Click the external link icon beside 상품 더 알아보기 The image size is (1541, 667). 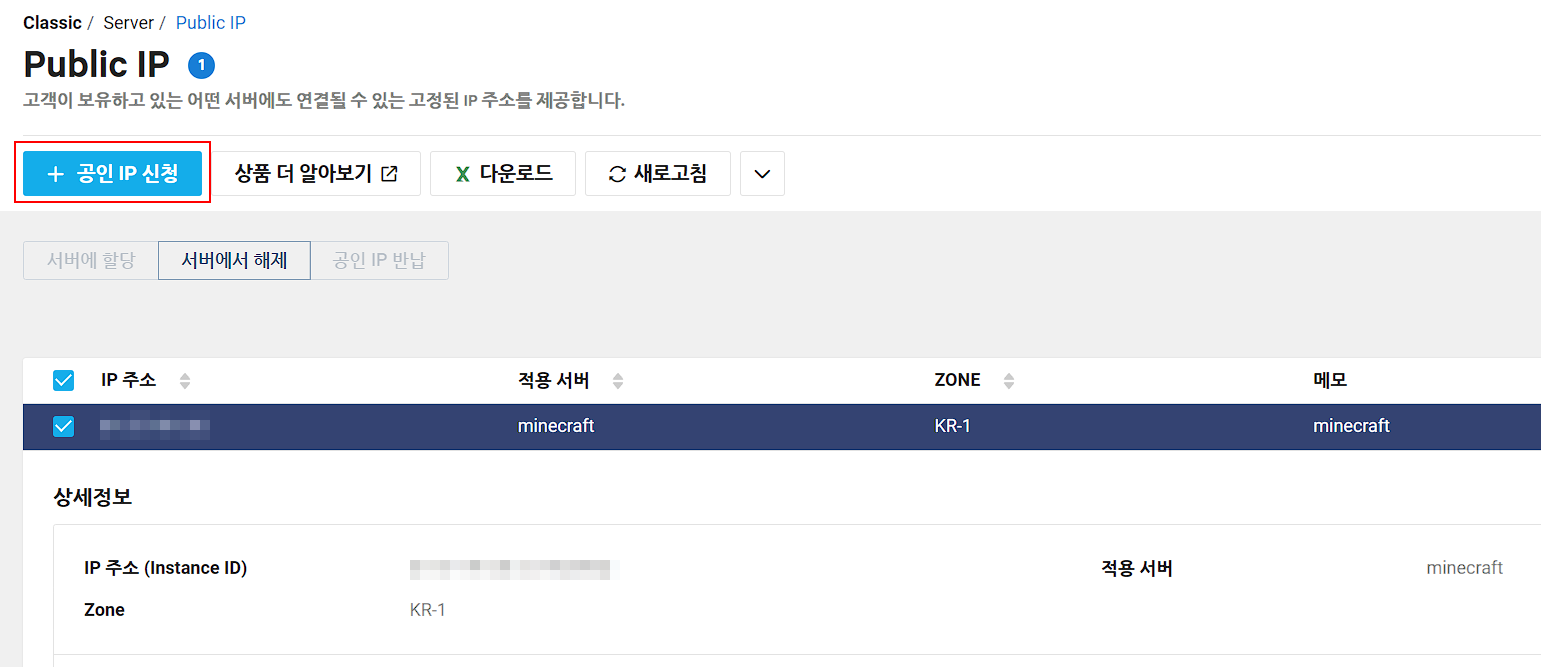click(389, 174)
